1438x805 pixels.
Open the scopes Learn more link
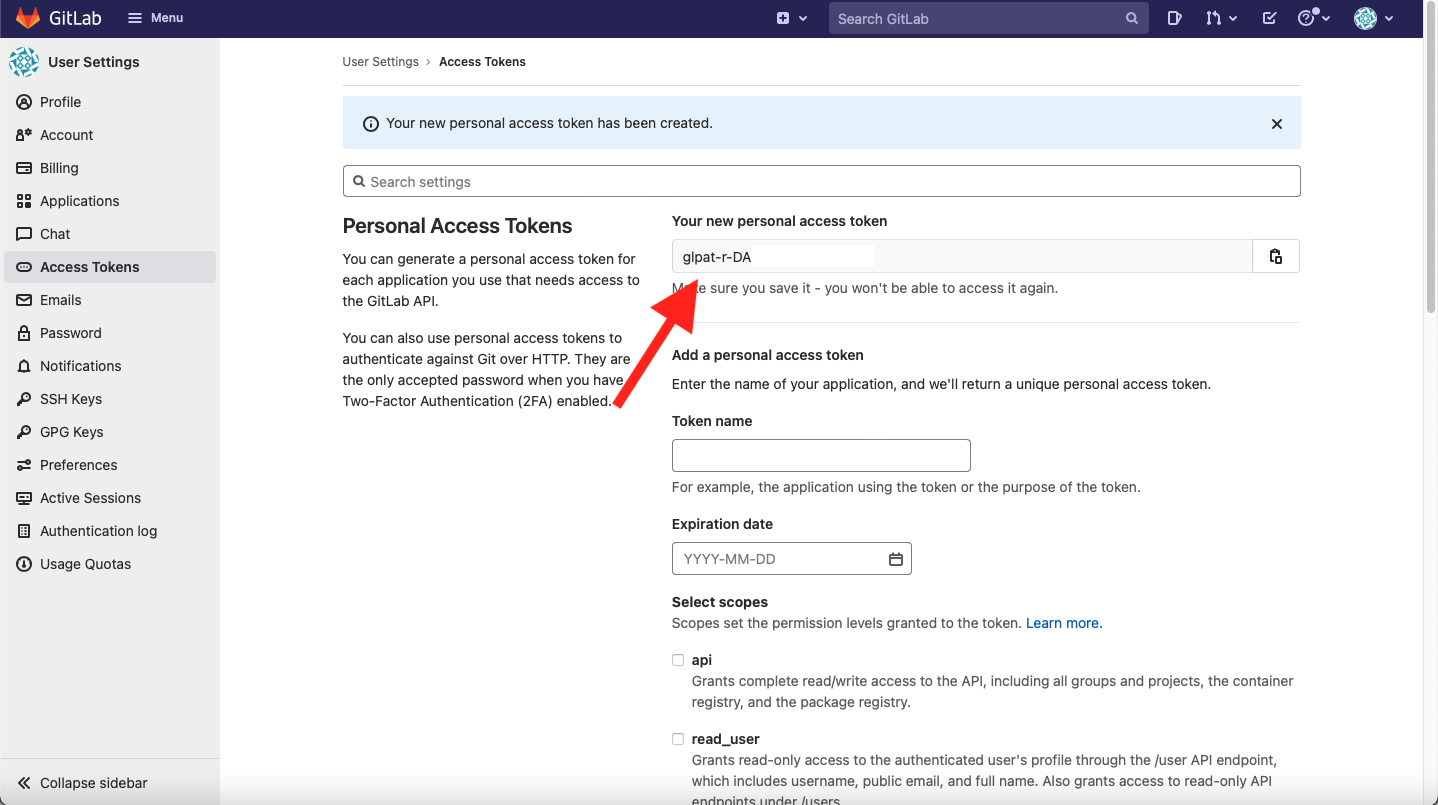pos(1064,623)
